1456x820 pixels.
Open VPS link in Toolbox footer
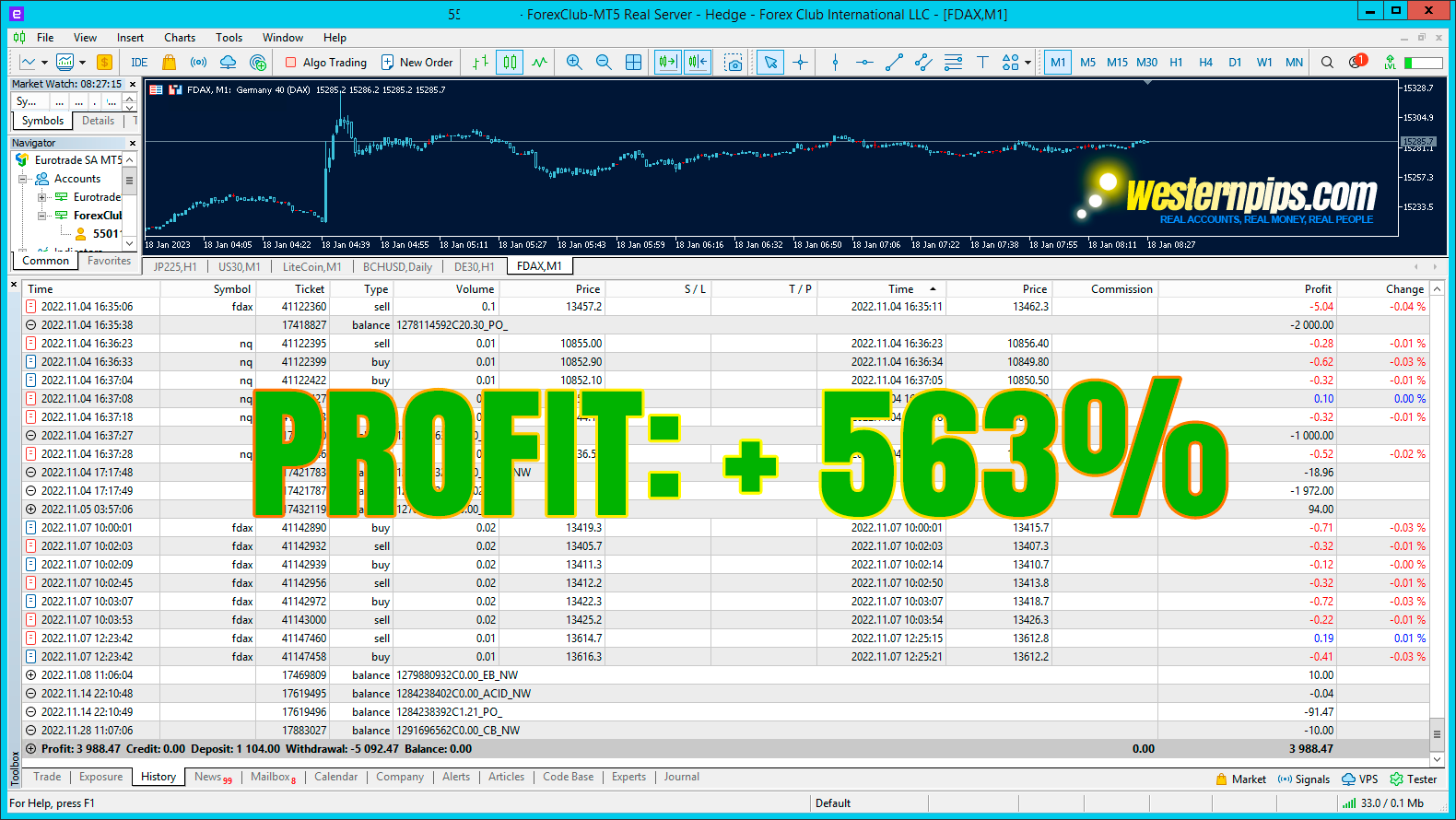point(1360,779)
